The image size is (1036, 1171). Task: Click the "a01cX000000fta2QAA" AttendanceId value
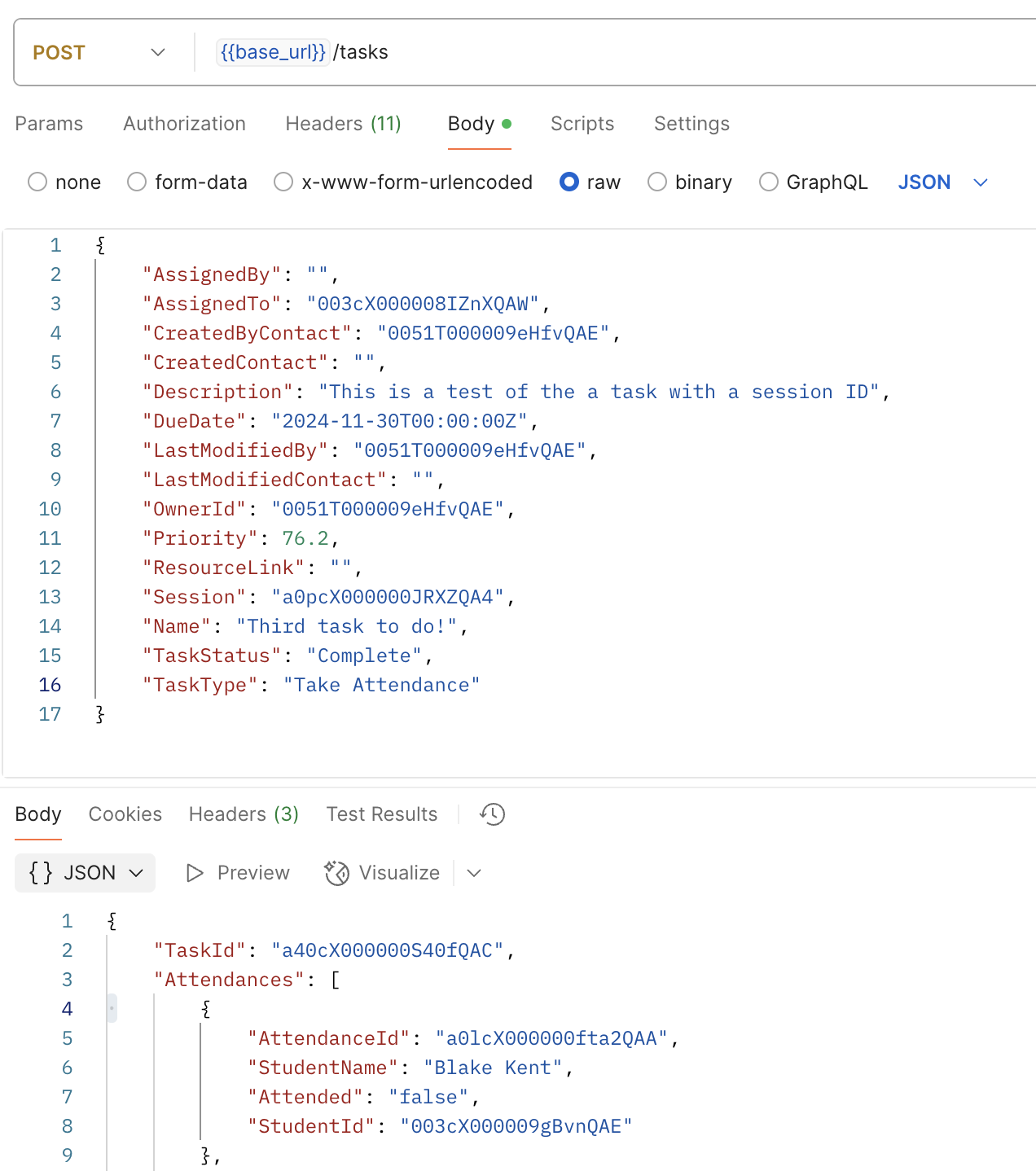(x=551, y=1038)
